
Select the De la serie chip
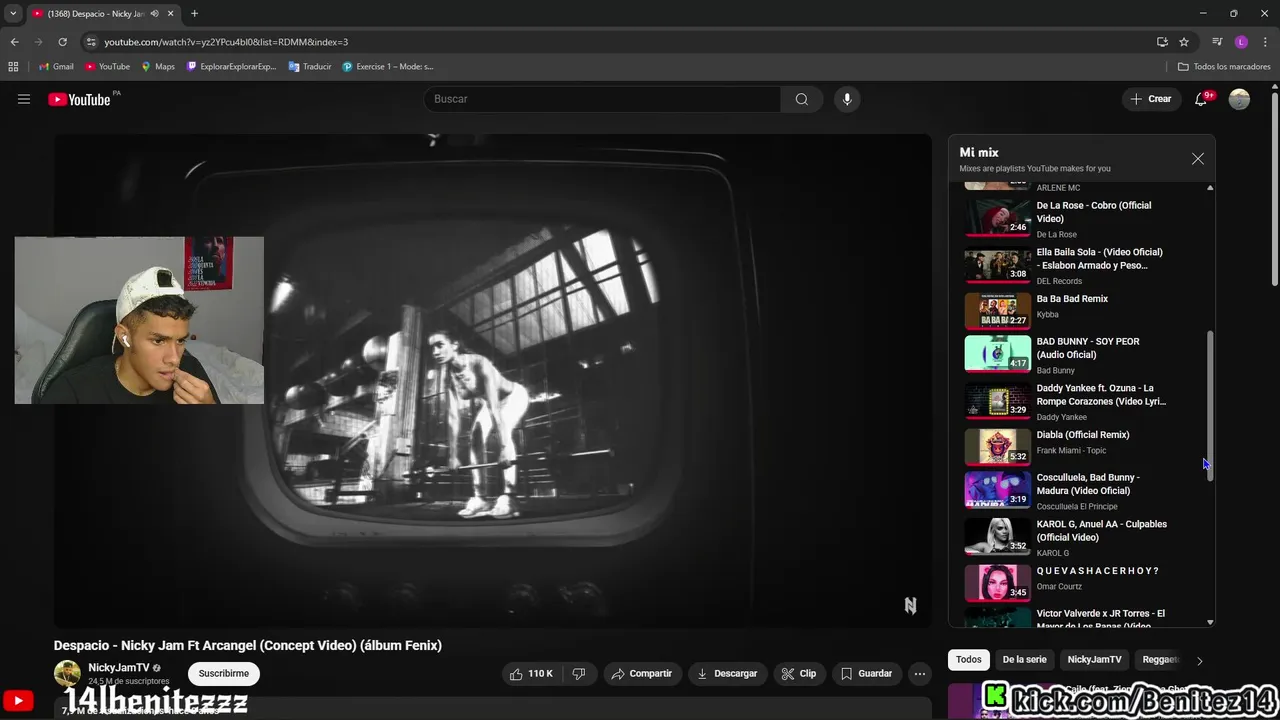point(1024,660)
